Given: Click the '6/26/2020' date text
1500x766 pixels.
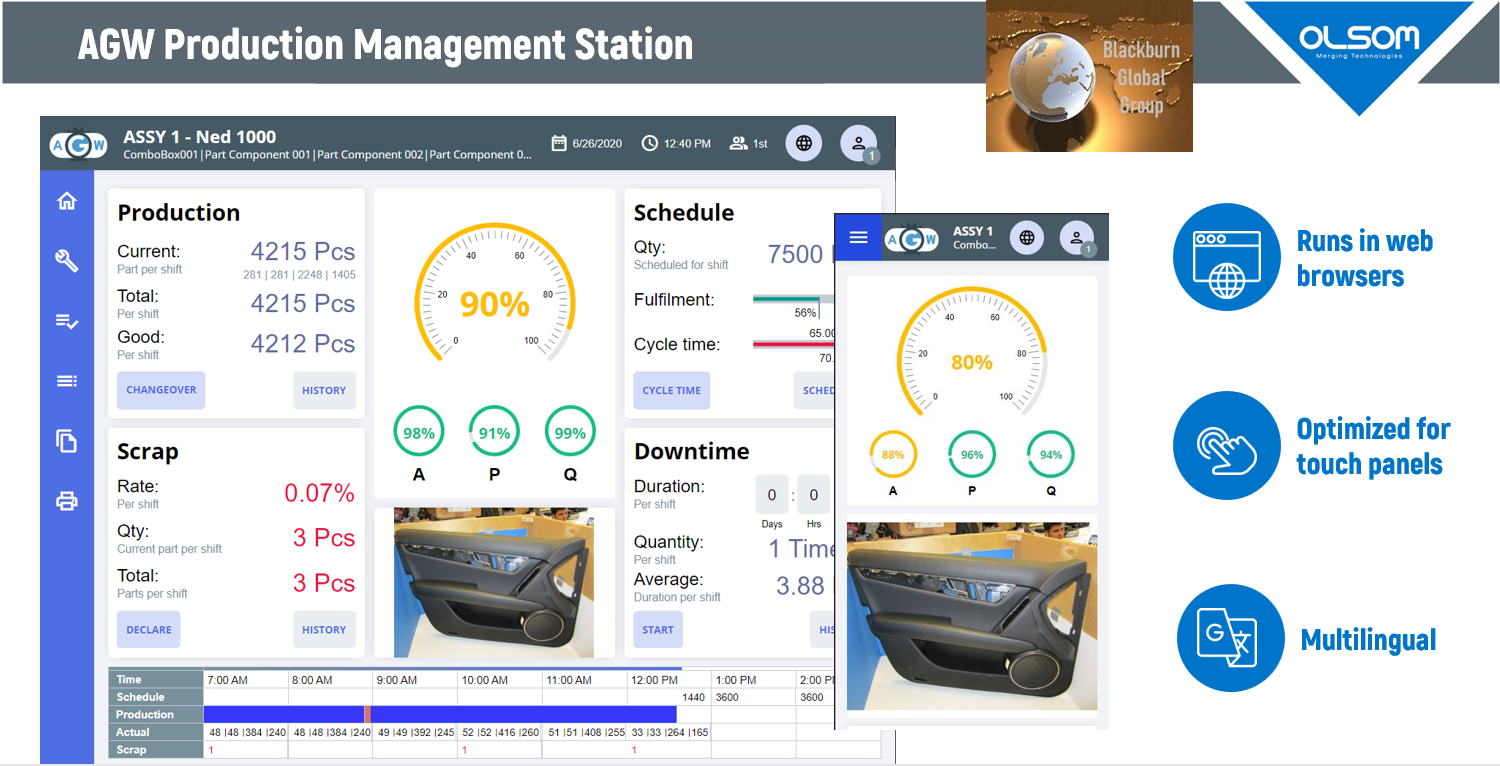Looking at the screenshot, I should point(597,144).
